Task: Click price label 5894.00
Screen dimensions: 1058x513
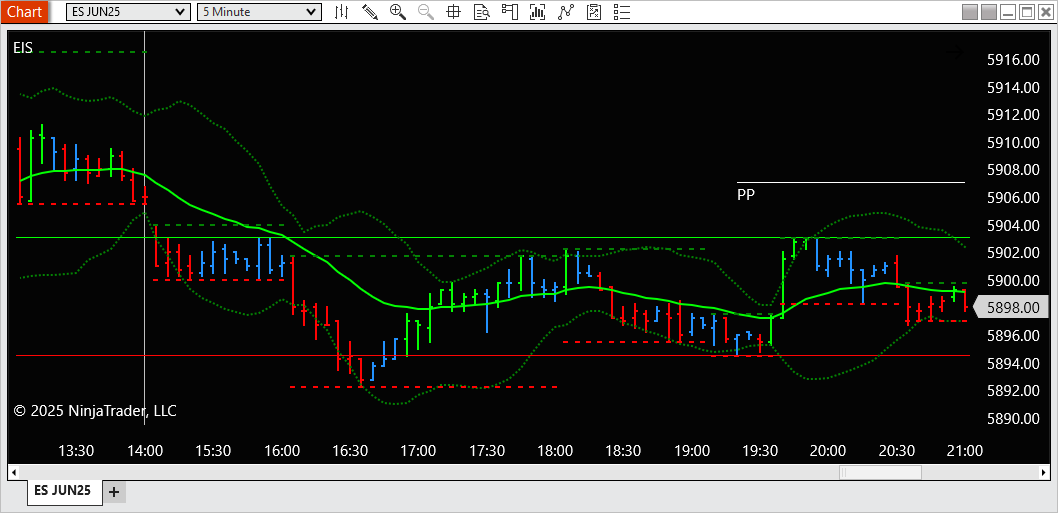Action: click(x=1013, y=363)
